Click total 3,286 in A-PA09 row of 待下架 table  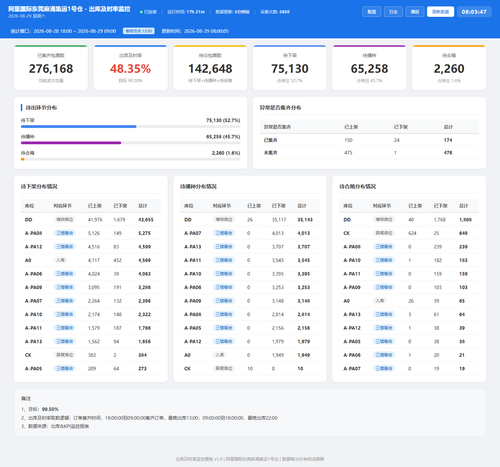click(x=144, y=287)
